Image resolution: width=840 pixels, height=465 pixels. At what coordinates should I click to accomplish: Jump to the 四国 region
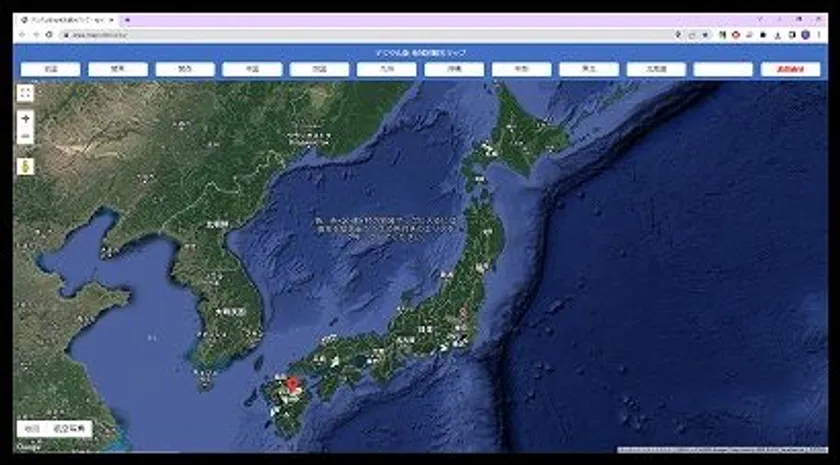tap(320, 69)
